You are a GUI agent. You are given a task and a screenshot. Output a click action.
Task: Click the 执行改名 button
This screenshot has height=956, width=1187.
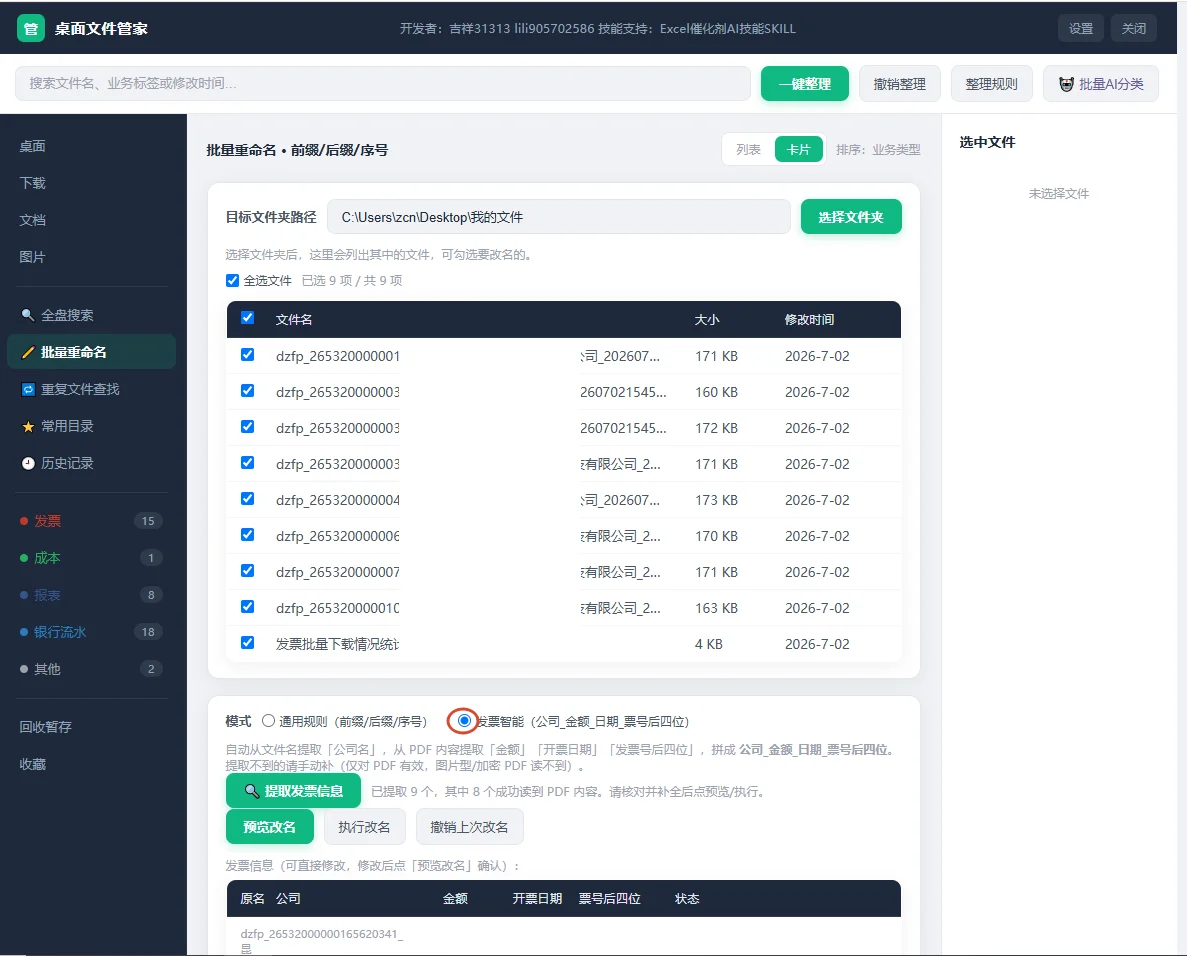click(364, 827)
